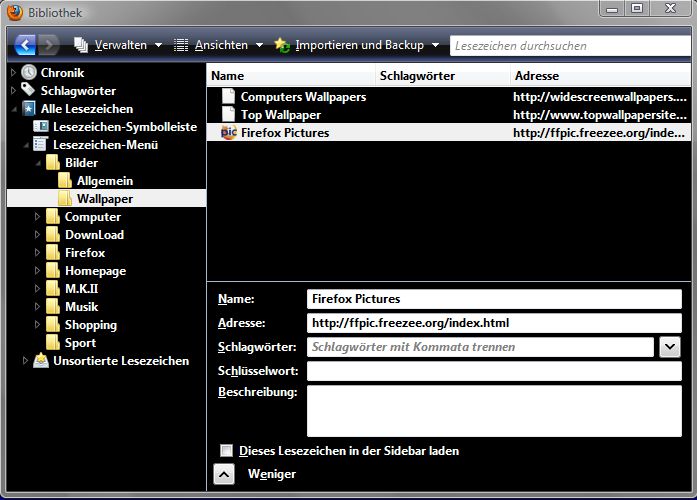Click the Firefox Pictures bookmark favicon
This screenshot has height=500, width=697.
229,133
